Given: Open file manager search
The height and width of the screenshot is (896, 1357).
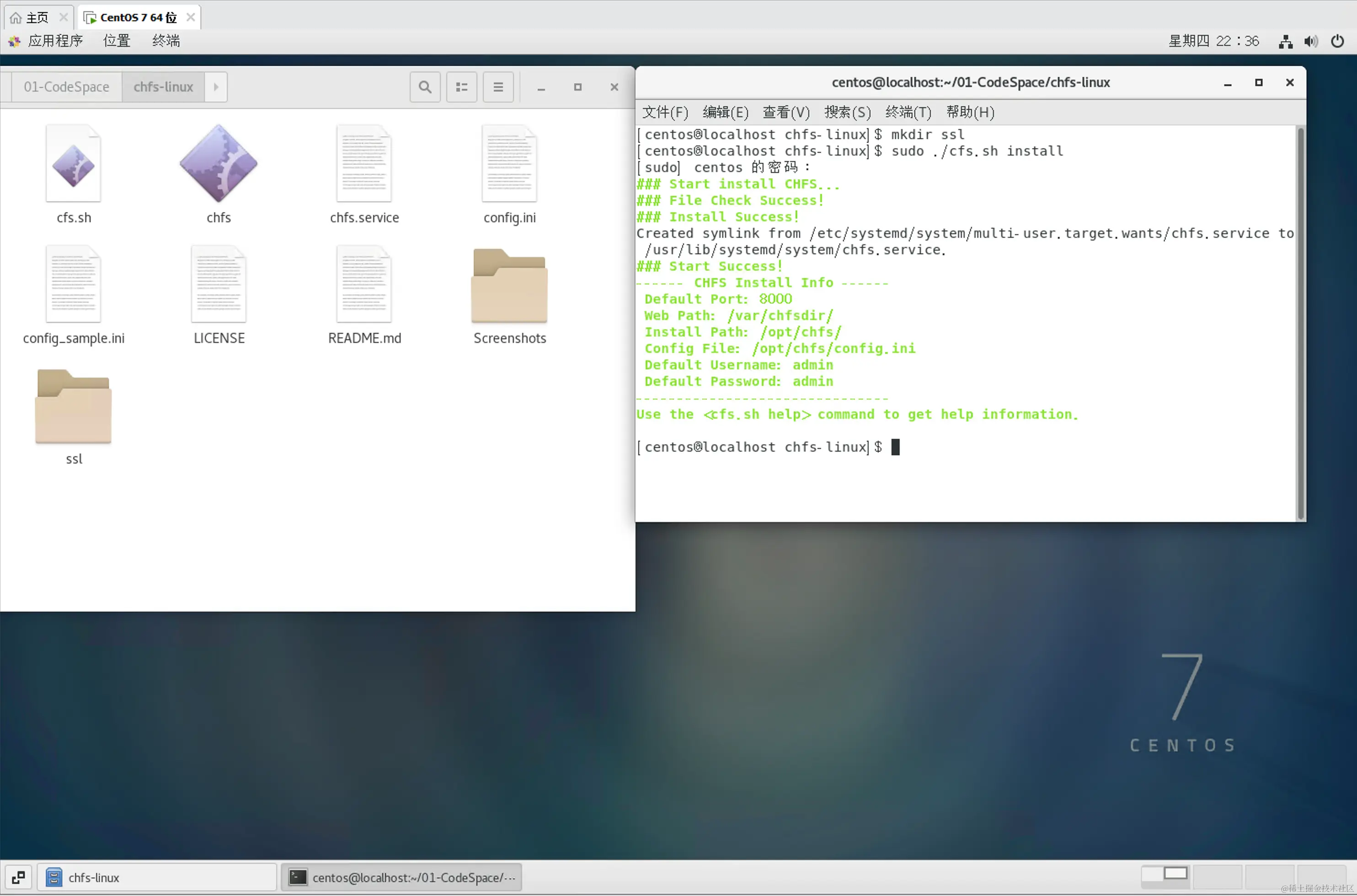Looking at the screenshot, I should pyautogui.click(x=425, y=87).
